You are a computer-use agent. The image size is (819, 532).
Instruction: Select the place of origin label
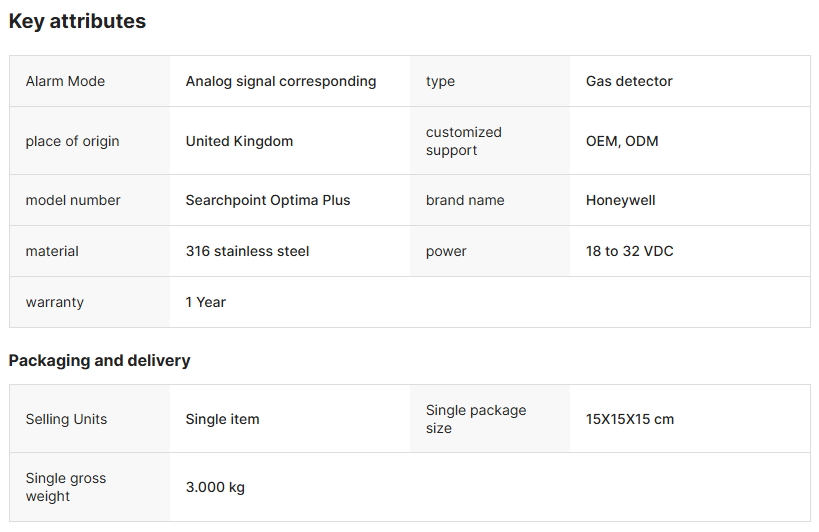(72, 141)
